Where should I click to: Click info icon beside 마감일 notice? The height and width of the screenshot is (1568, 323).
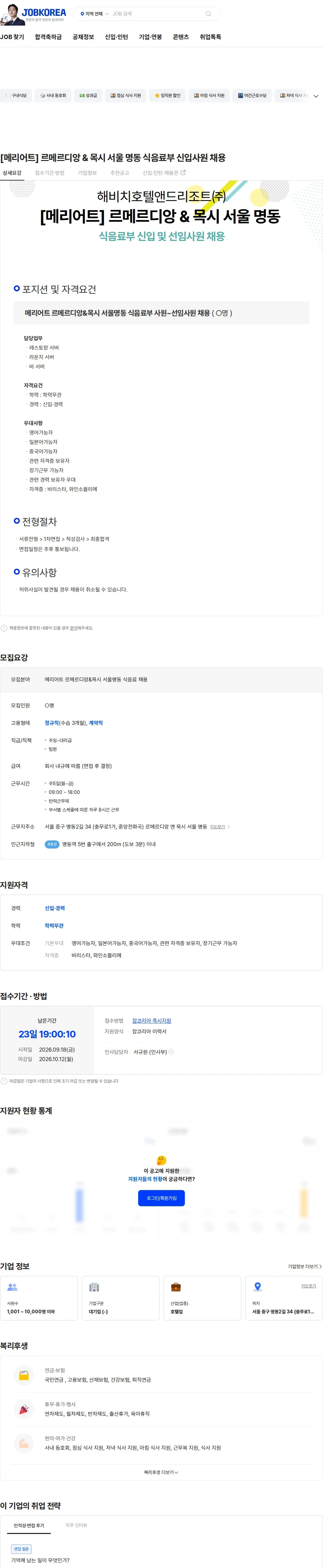click(4, 1082)
